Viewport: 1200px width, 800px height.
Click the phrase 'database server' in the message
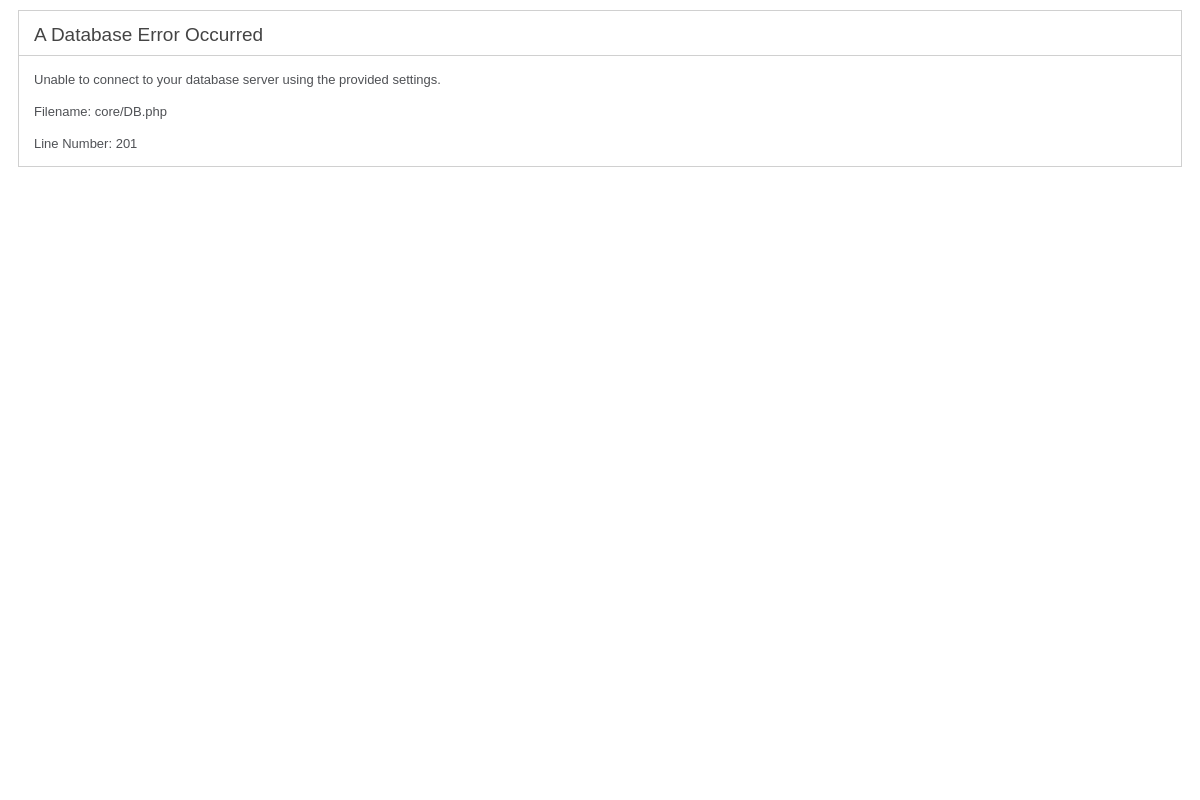(232, 79)
